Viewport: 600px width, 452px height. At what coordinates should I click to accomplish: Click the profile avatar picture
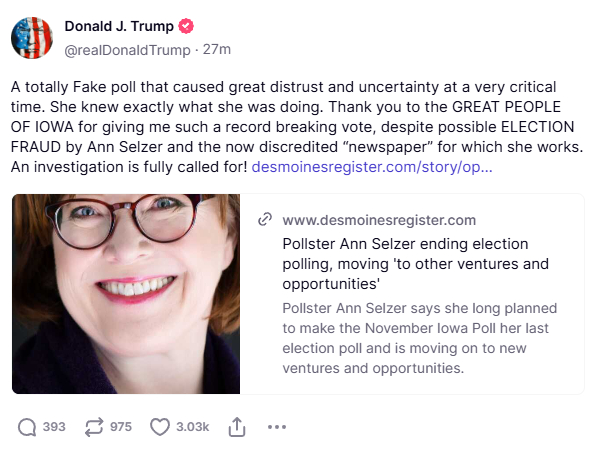point(31,37)
